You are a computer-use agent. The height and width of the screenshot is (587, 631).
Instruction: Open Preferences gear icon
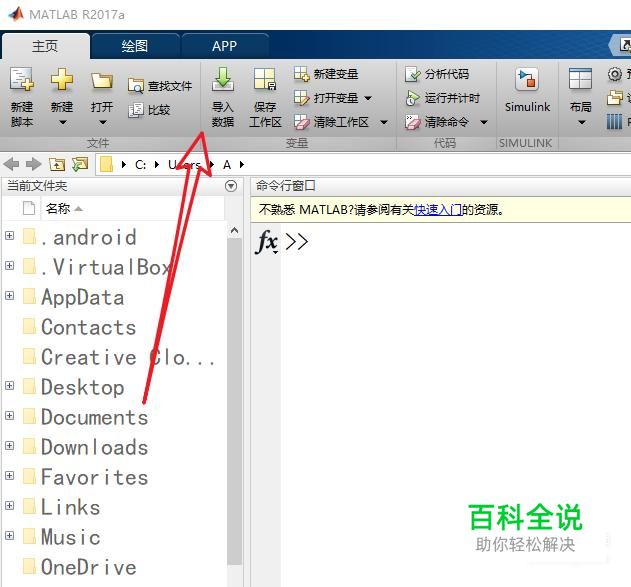(x=615, y=74)
